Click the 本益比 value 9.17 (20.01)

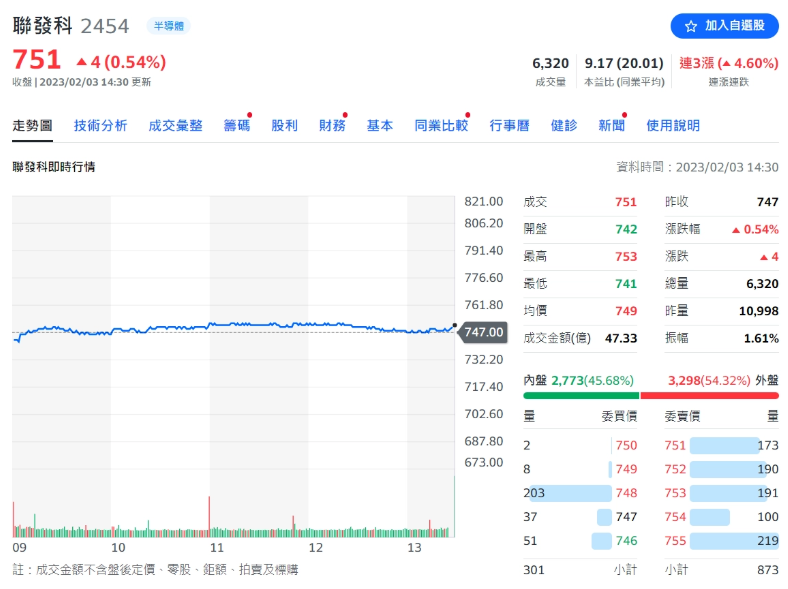[624, 63]
